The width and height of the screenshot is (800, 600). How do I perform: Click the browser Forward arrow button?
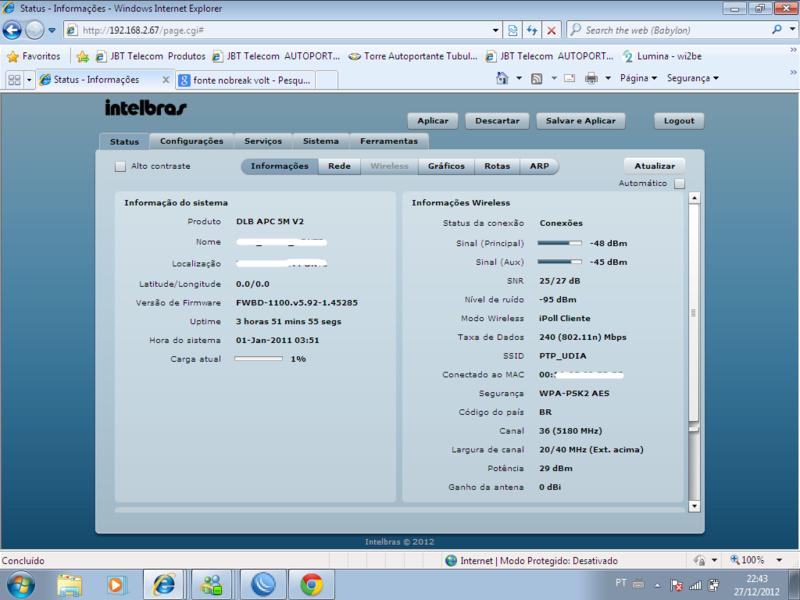click(x=34, y=30)
